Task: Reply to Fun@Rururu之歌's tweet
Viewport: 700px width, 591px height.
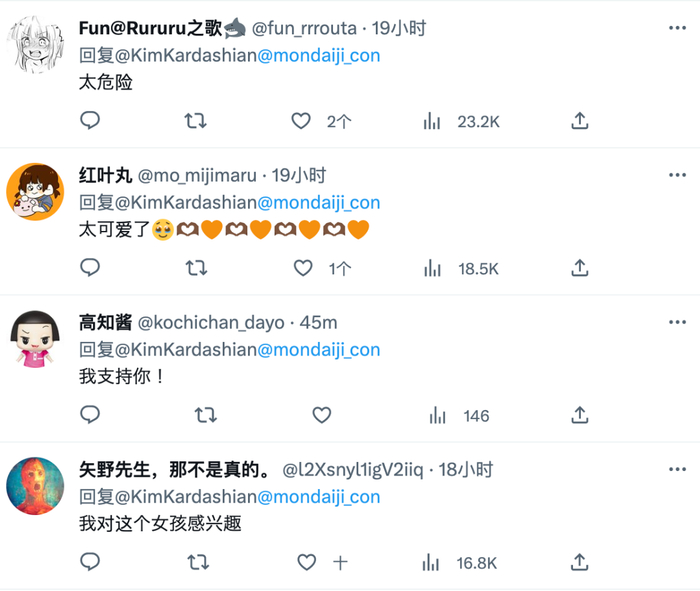Action: [90, 121]
